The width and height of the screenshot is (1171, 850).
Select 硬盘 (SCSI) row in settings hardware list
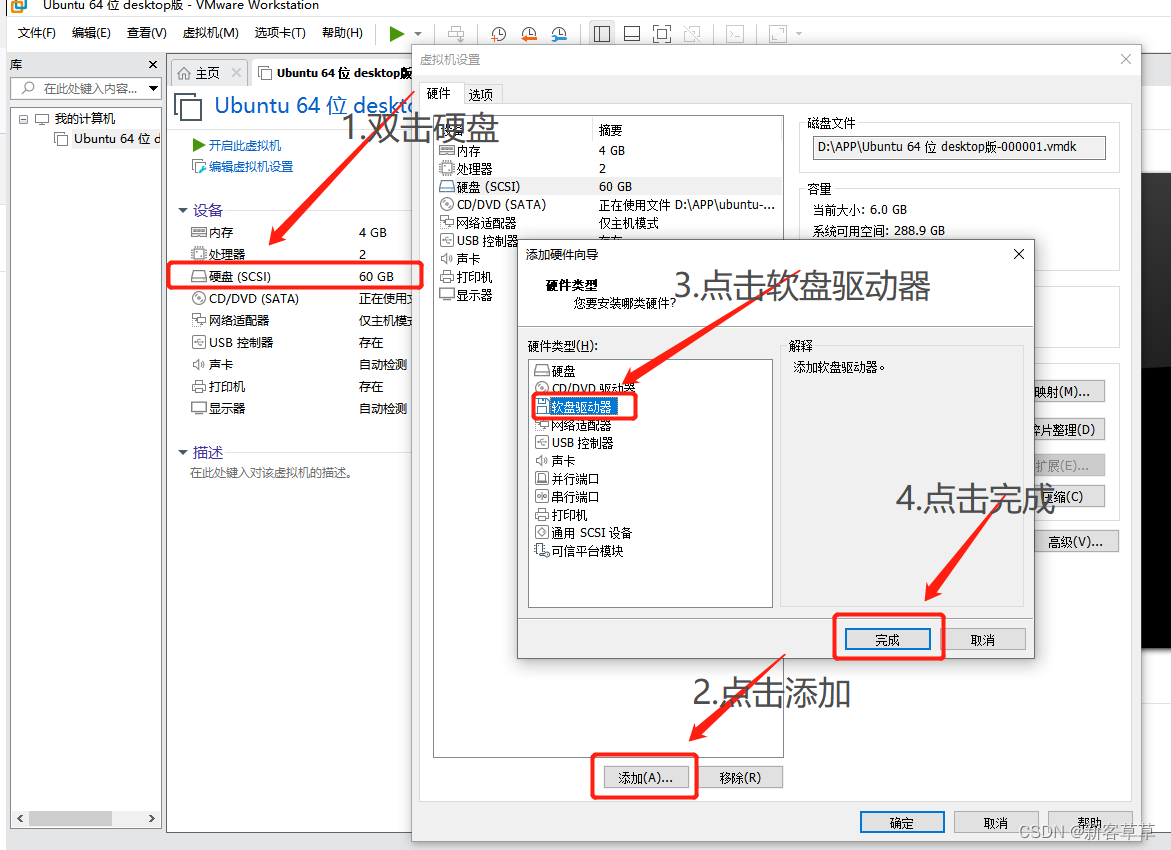pyautogui.click(x=609, y=187)
